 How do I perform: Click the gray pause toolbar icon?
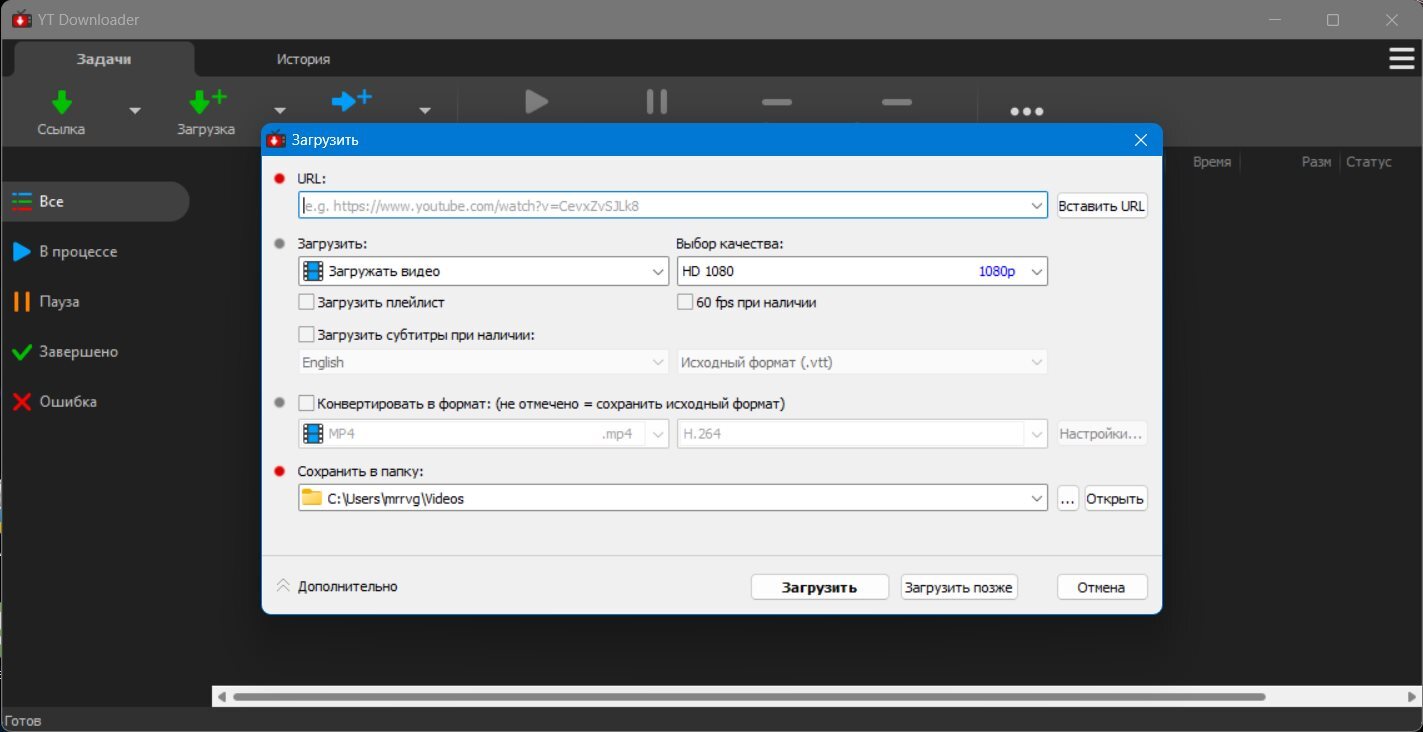tap(657, 101)
